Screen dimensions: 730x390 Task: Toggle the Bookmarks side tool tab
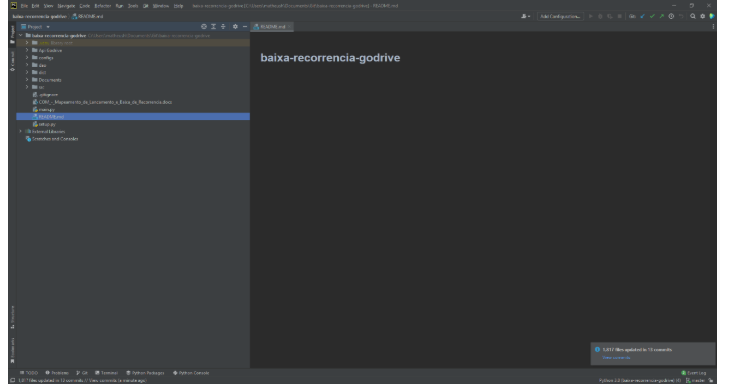tap(13, 350)
